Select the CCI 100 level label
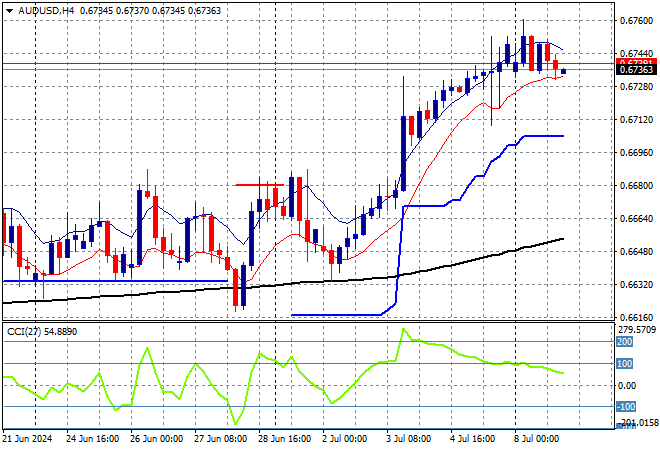The height and width of the screenshot is (450, 660). [x=625, y=364]
